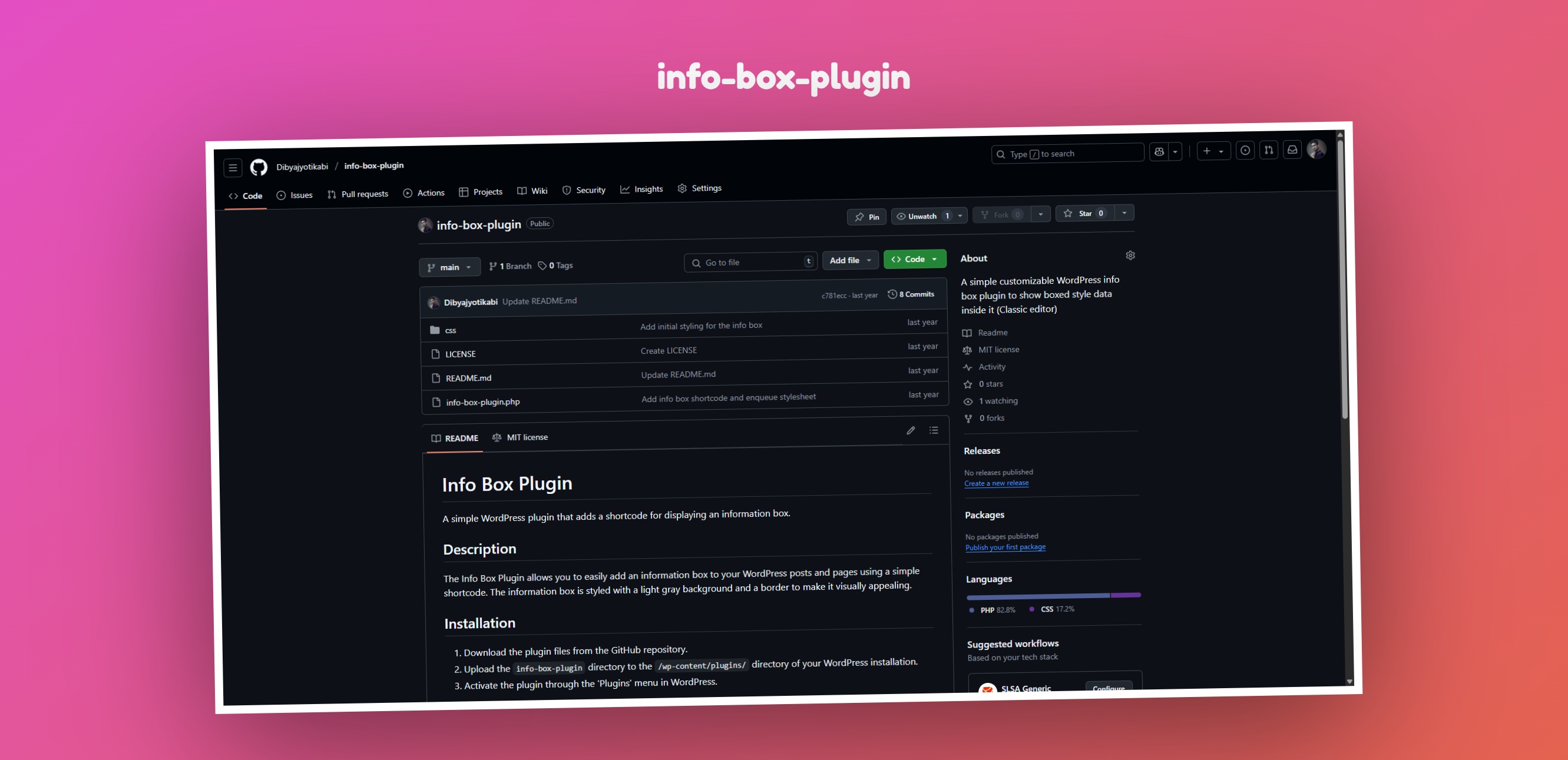The height and width of the screenshot is (760, 1568).
Task: Click the README.md file icon
Action: [x=436, y=379]
